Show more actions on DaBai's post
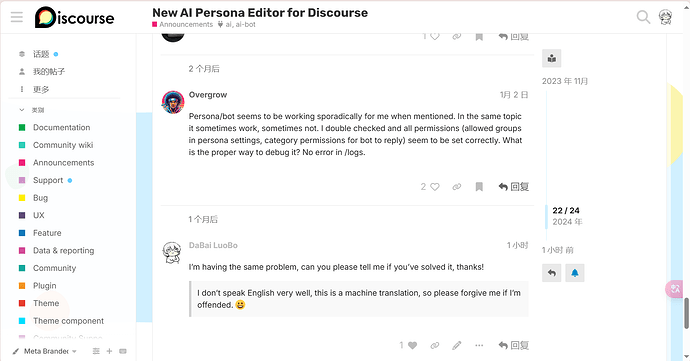 coord(479,346)
